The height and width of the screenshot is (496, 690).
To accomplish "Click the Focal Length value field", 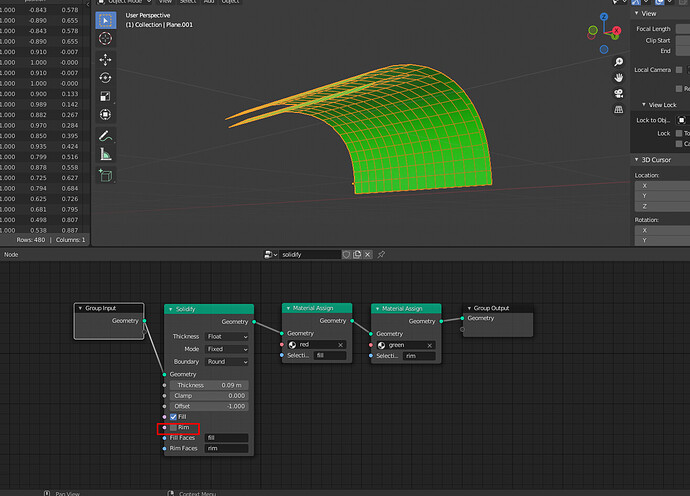I will [x=683, y=29].
